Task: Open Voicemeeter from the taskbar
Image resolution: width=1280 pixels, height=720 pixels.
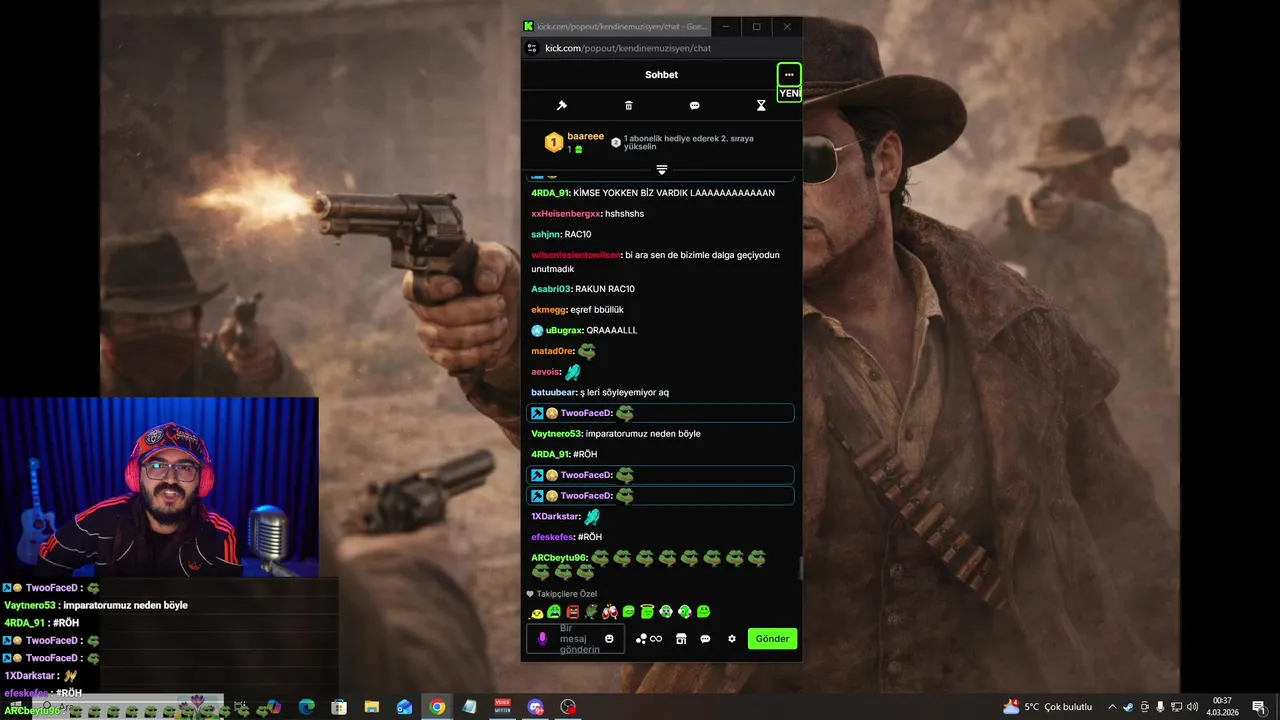Action: tap(503, 707)
